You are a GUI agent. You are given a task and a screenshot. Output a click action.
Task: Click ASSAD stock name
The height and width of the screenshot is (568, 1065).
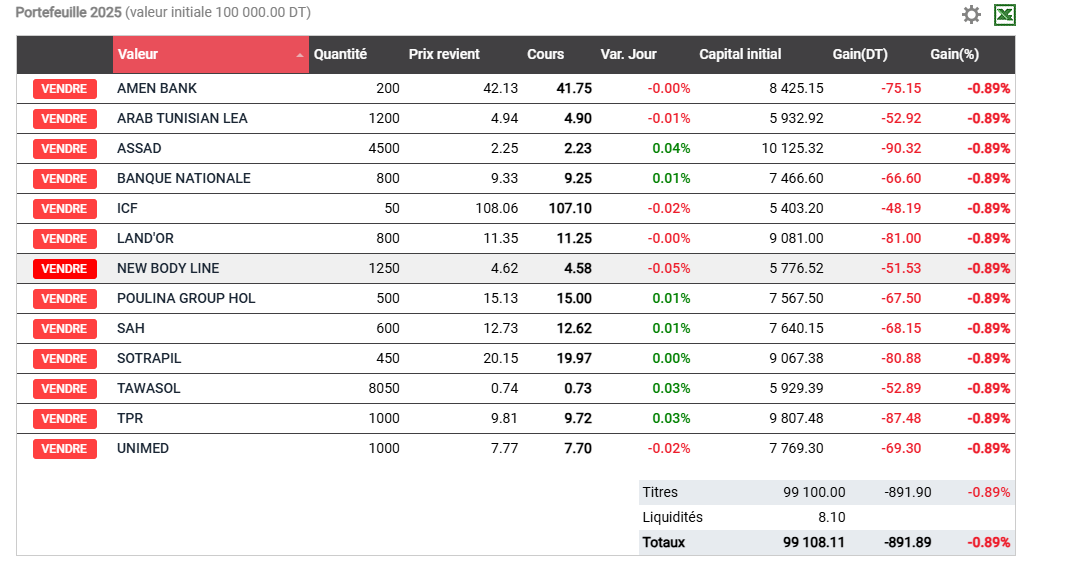click(139, 148)
